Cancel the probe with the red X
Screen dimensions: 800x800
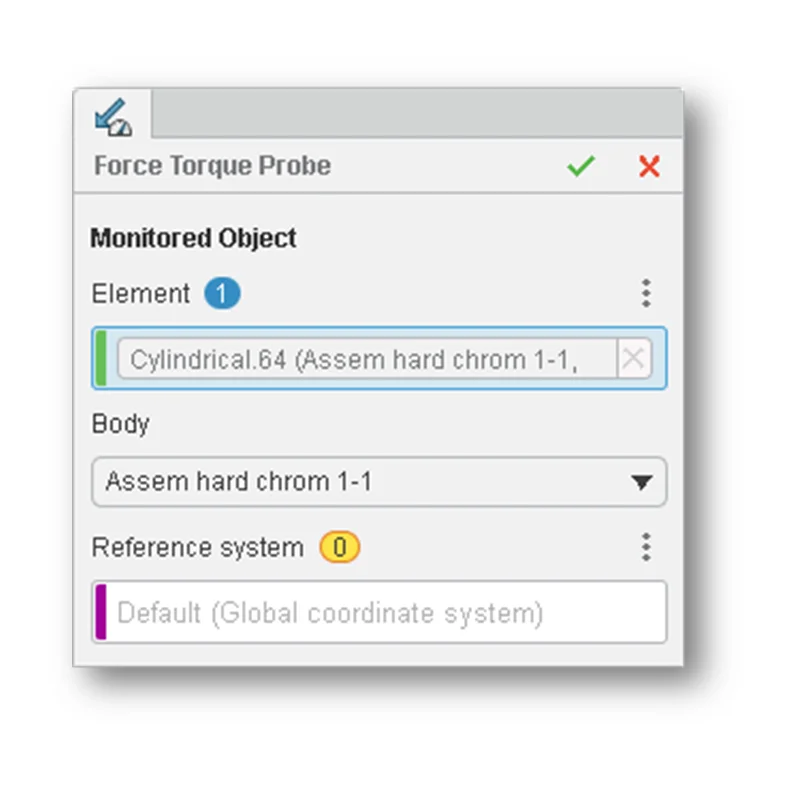click(649, 166)
